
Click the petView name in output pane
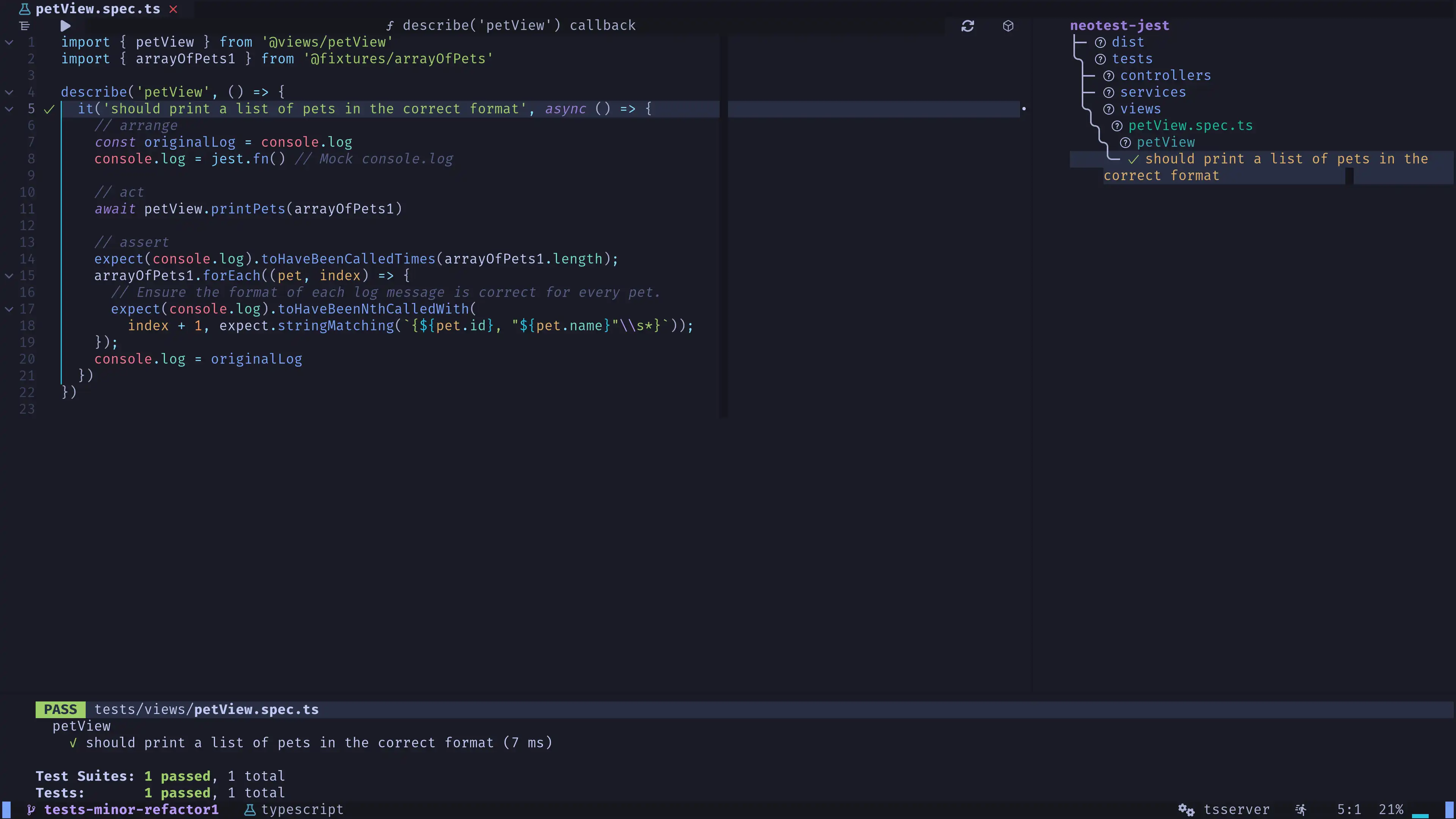(x=82, y=726)
